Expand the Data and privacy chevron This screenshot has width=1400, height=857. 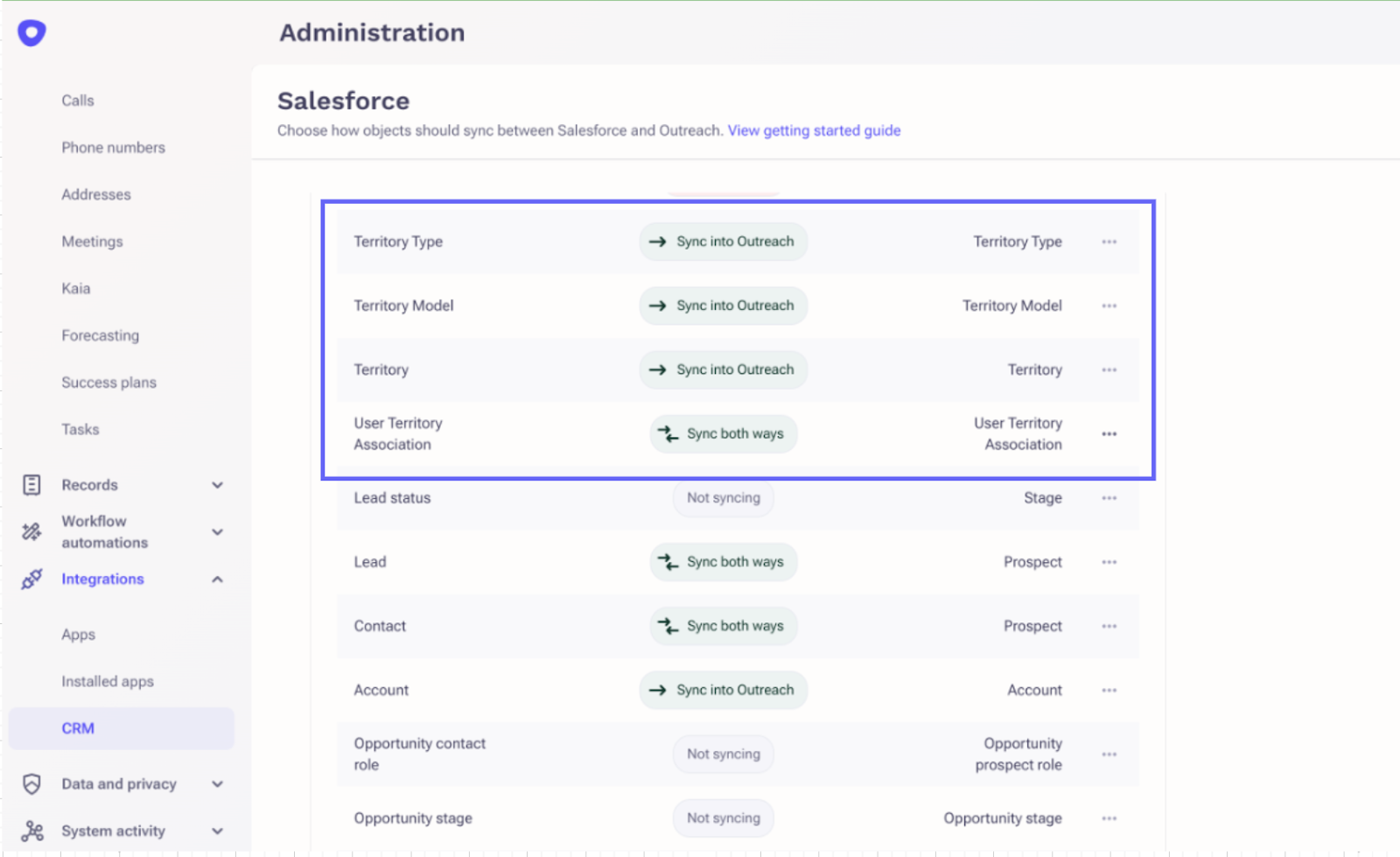(218, 784)
